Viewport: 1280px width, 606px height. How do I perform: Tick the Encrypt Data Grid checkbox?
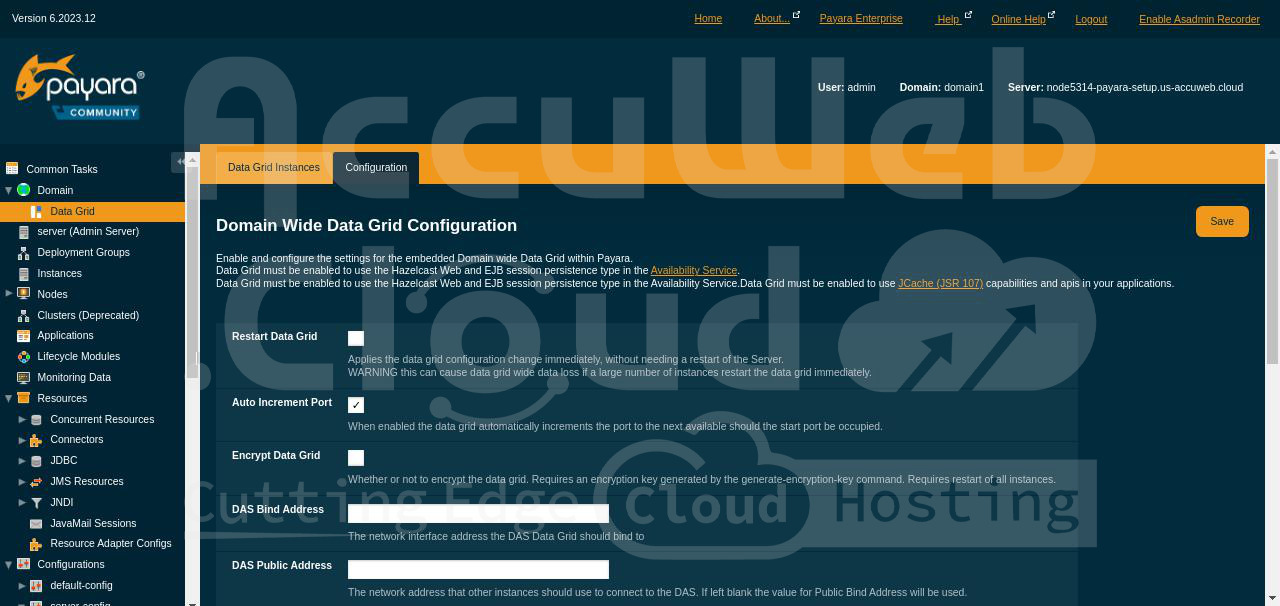coord(356,458)
